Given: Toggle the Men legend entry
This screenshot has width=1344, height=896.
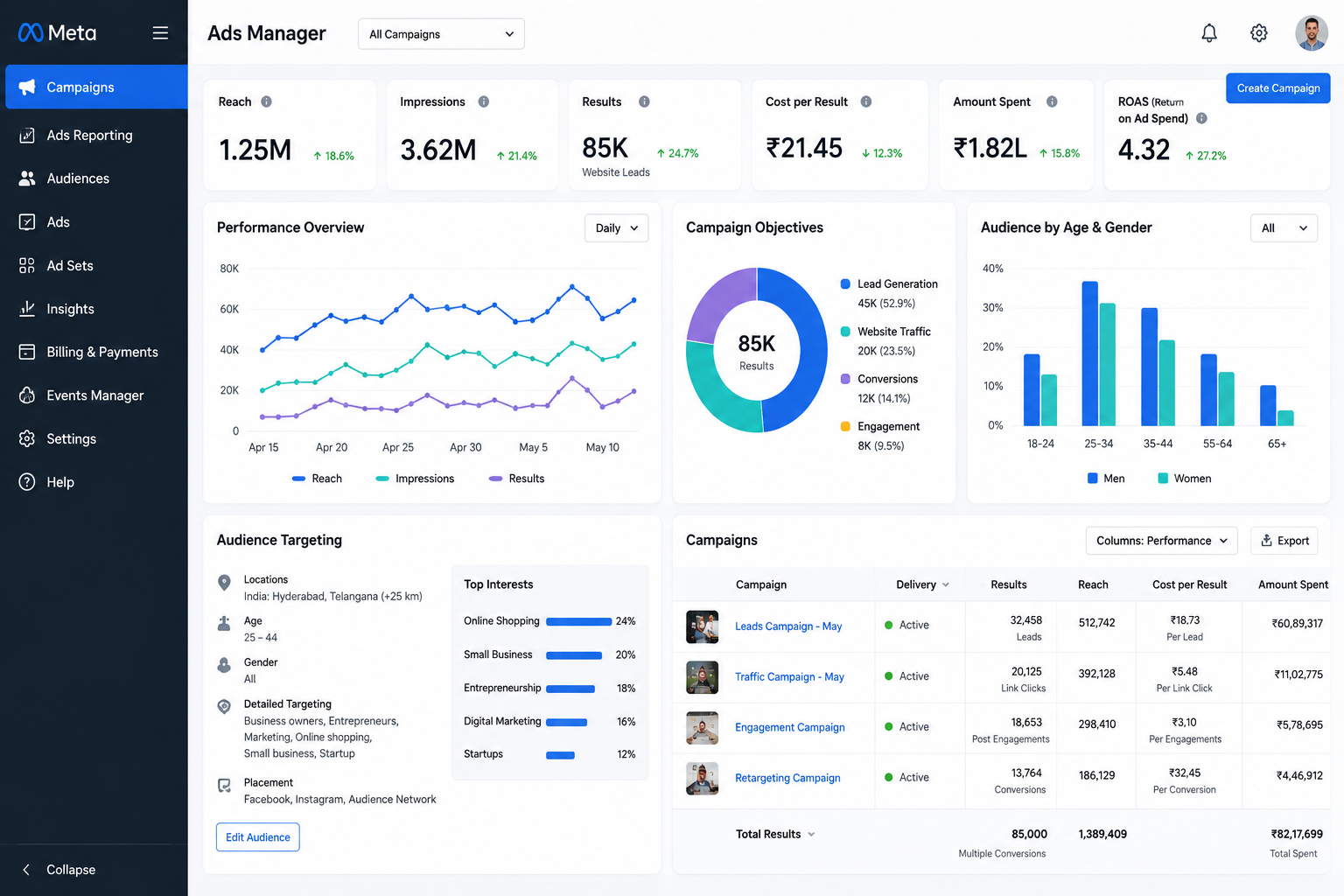Looking at the screenshot, I should 1106,479.
